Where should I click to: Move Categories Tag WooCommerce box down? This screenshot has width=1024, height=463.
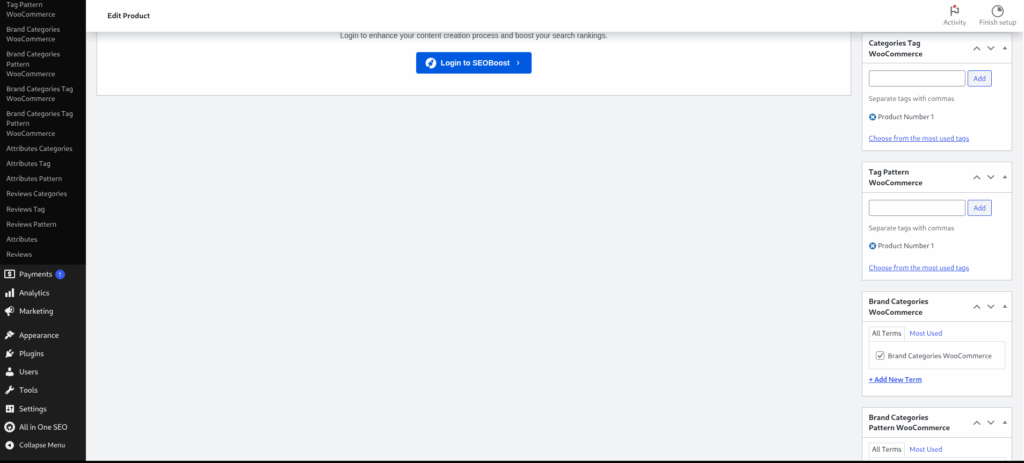[x=991, y=48]
